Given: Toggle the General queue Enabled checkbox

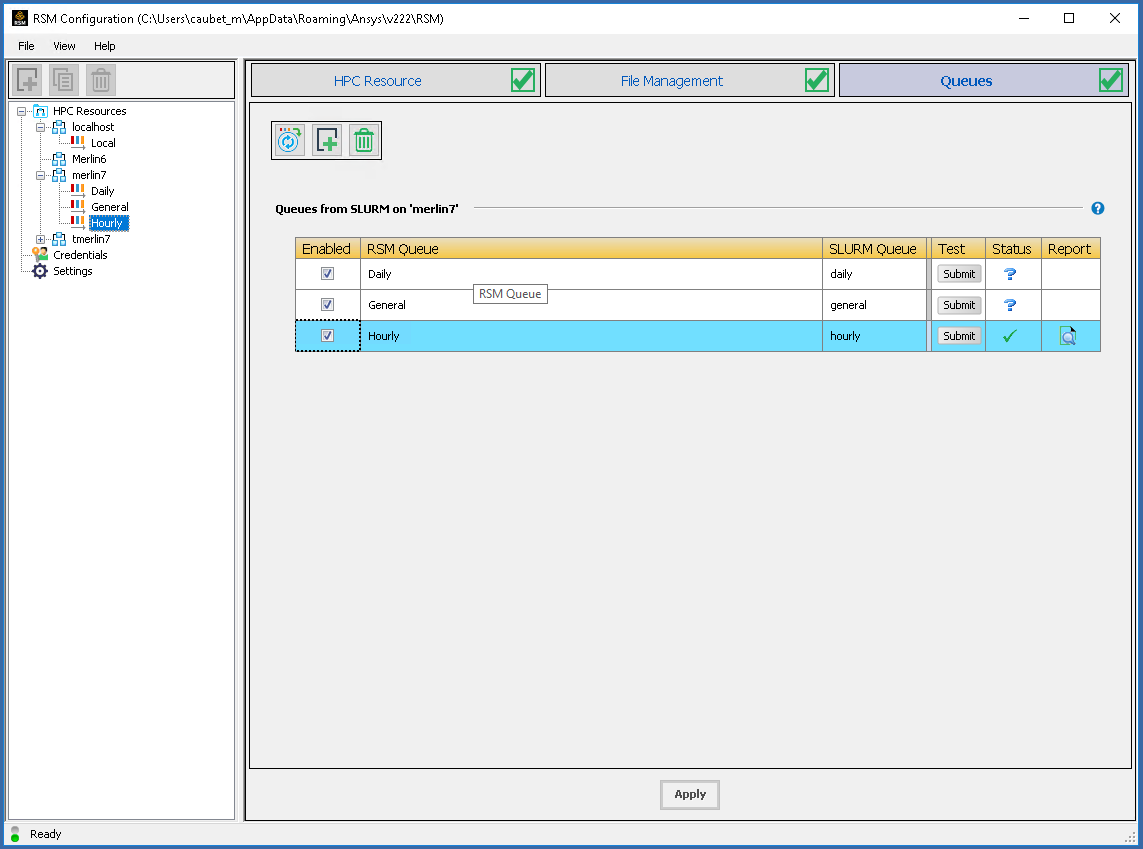Looking at the screenshot, I should 327,305.
